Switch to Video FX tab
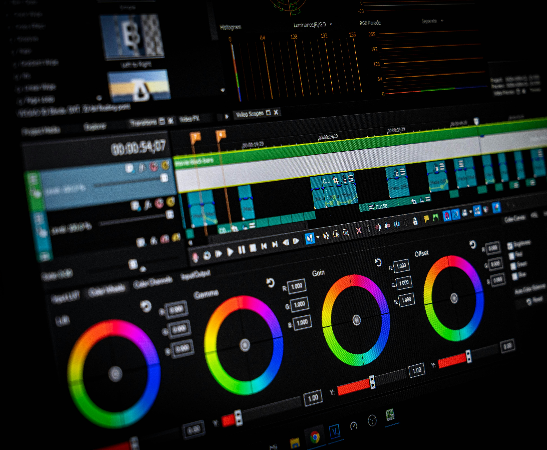 pyautogui.click(x=189, y=119)
